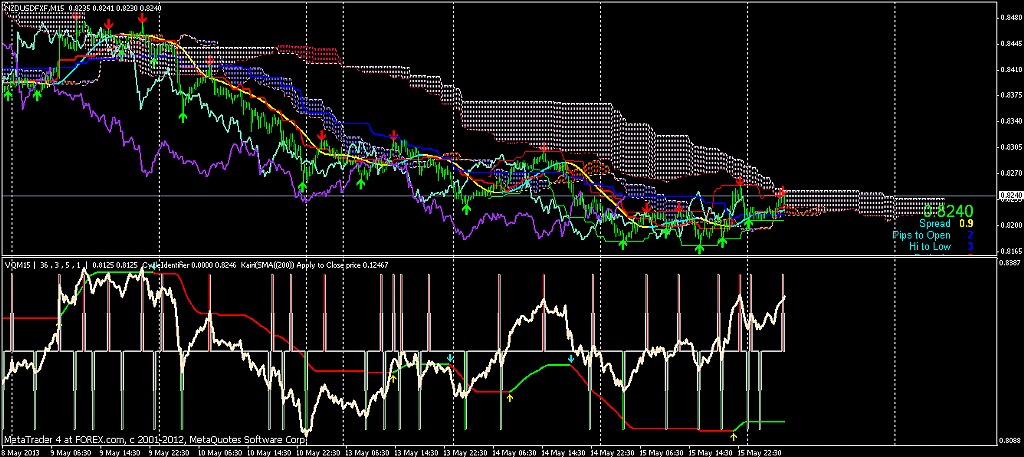Click the yellow 0.9 spread value

[x=967, y=223]
